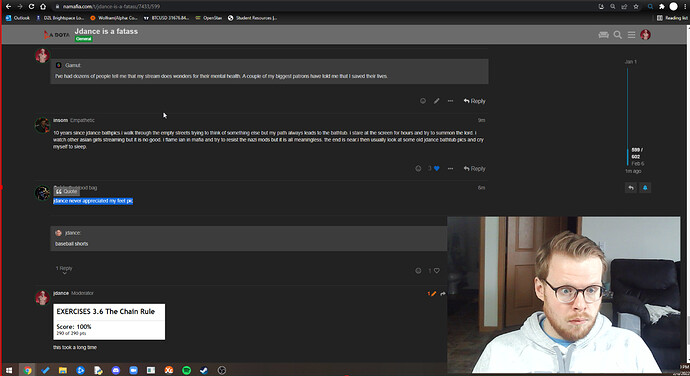The height and width of the screenshot is (376, 690).
Task: Click the pencil edit icon on Gamut quote post
Action: click(x=436, y=101)
